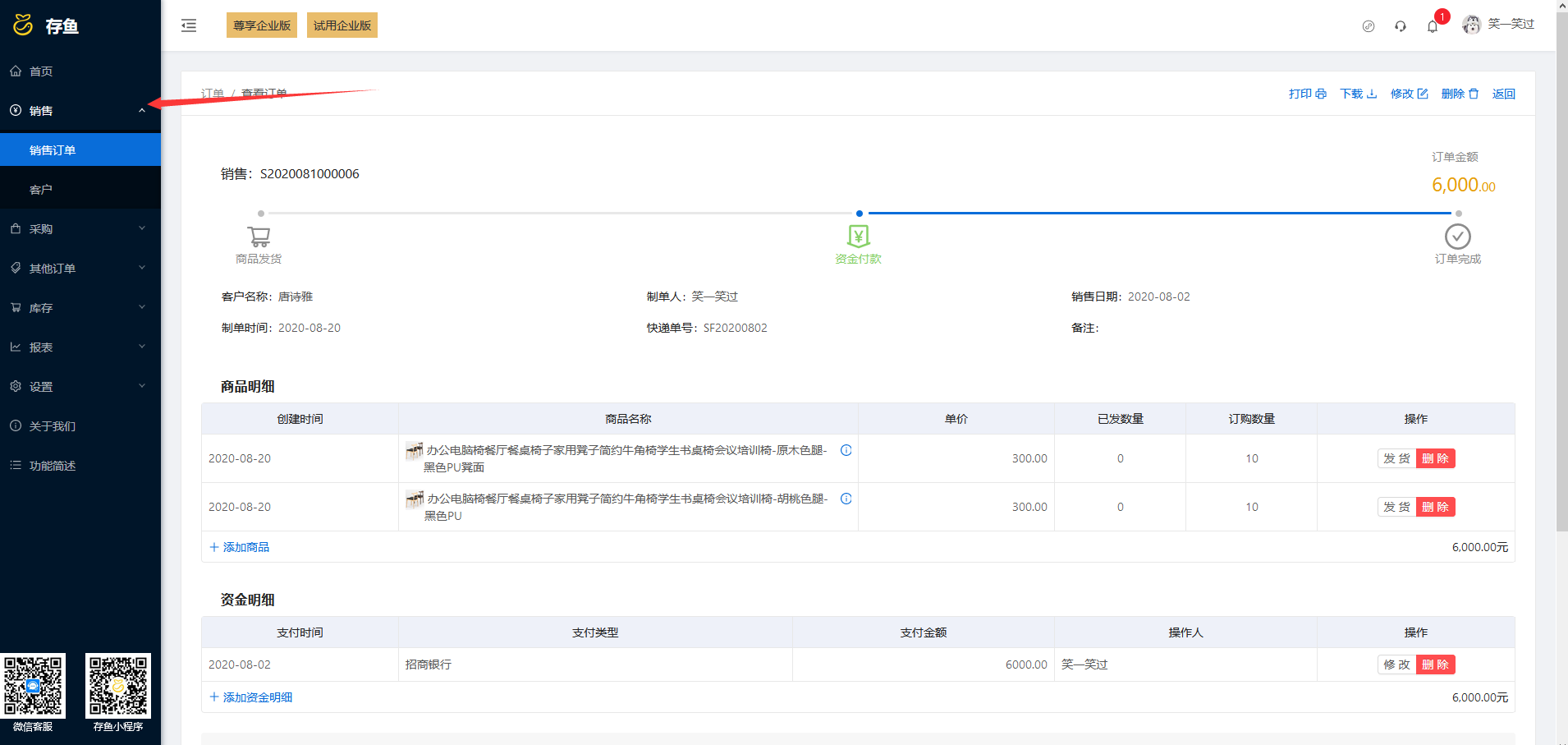Expand the 采购 sidebar menu
1568x745 pixels.
point(80,229)
